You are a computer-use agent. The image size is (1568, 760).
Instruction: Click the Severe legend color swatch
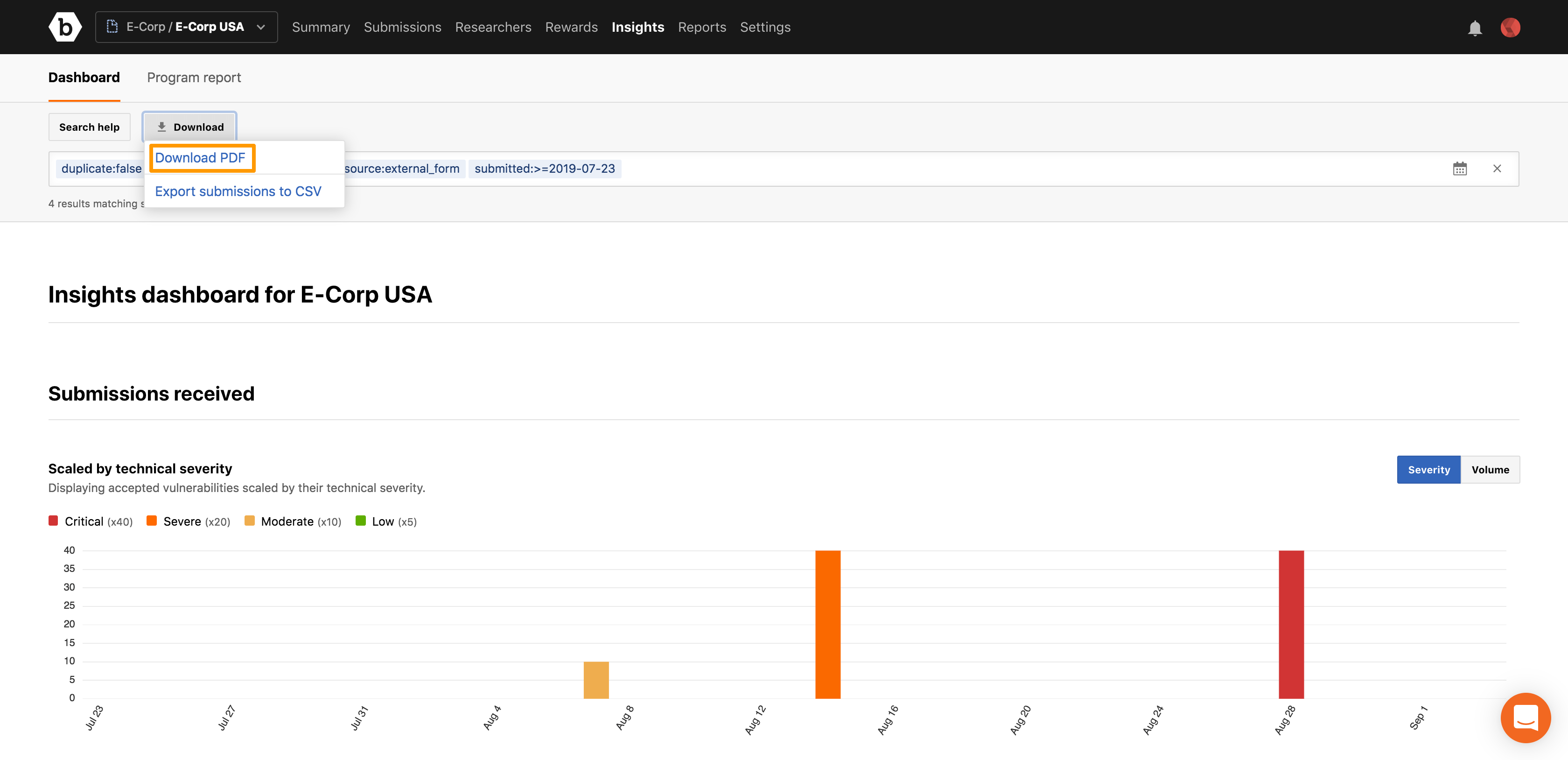click(152, 521)
